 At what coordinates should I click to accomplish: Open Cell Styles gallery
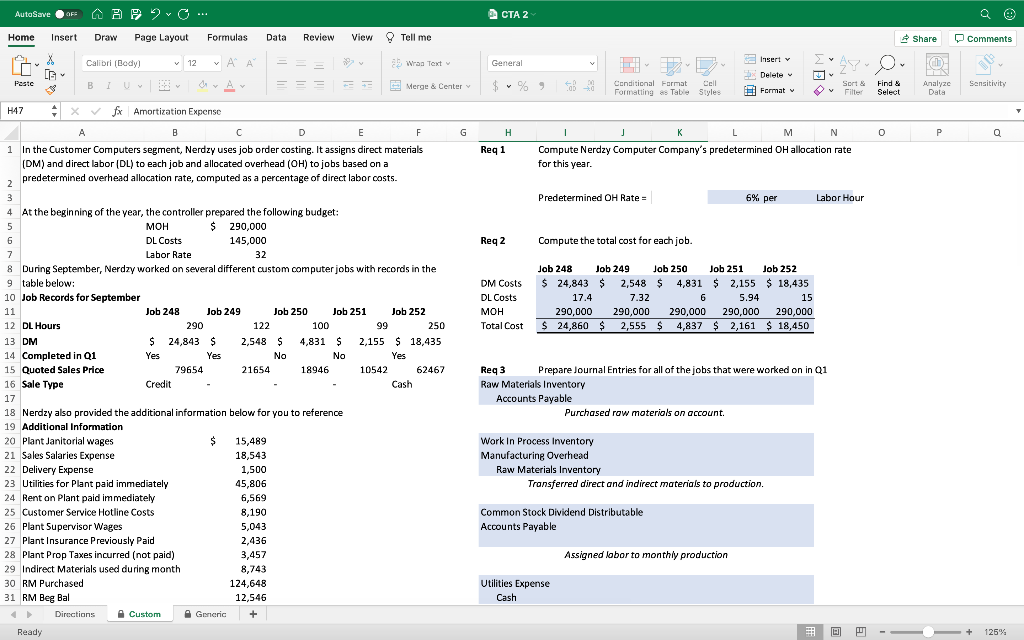point(709,76)
